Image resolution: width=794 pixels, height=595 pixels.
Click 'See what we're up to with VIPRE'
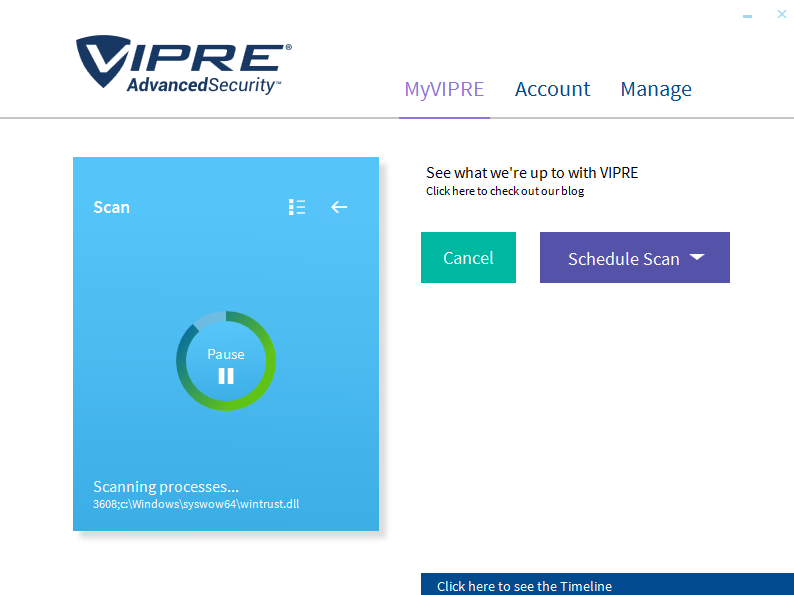tap(532, 173)
